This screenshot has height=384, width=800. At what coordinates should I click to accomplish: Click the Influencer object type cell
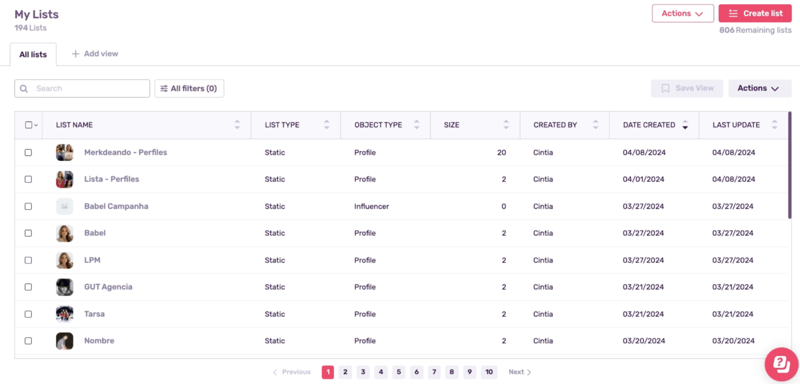(x=371, y=207)
